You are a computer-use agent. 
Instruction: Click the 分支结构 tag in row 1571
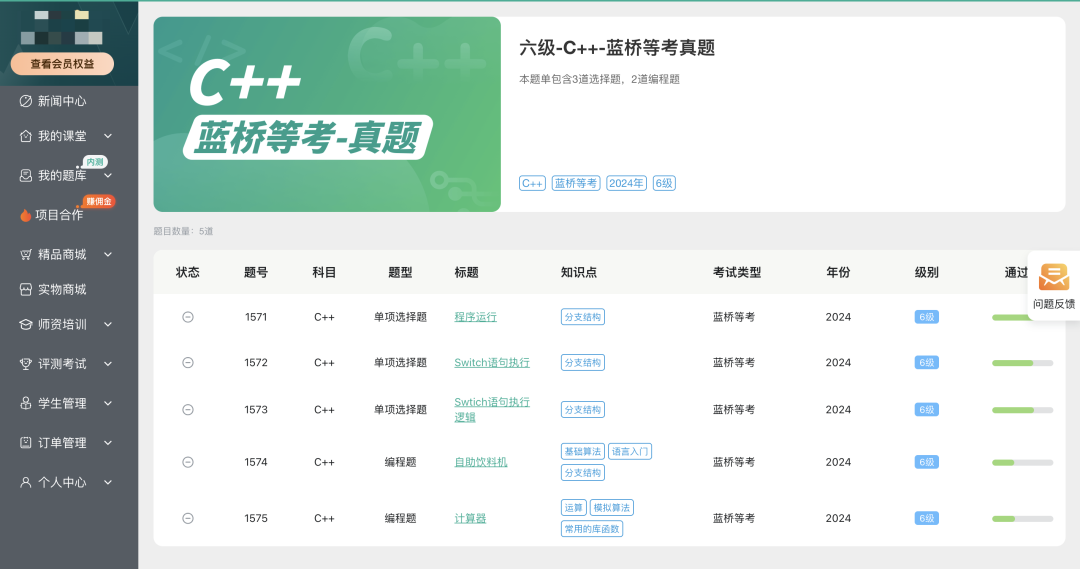coord(583,317)
